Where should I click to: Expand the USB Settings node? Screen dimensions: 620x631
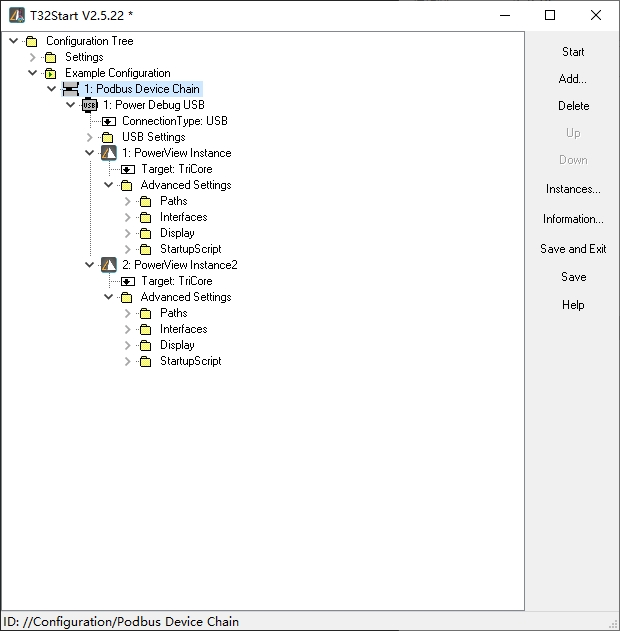pyautogui.click(x=90, y=137)
